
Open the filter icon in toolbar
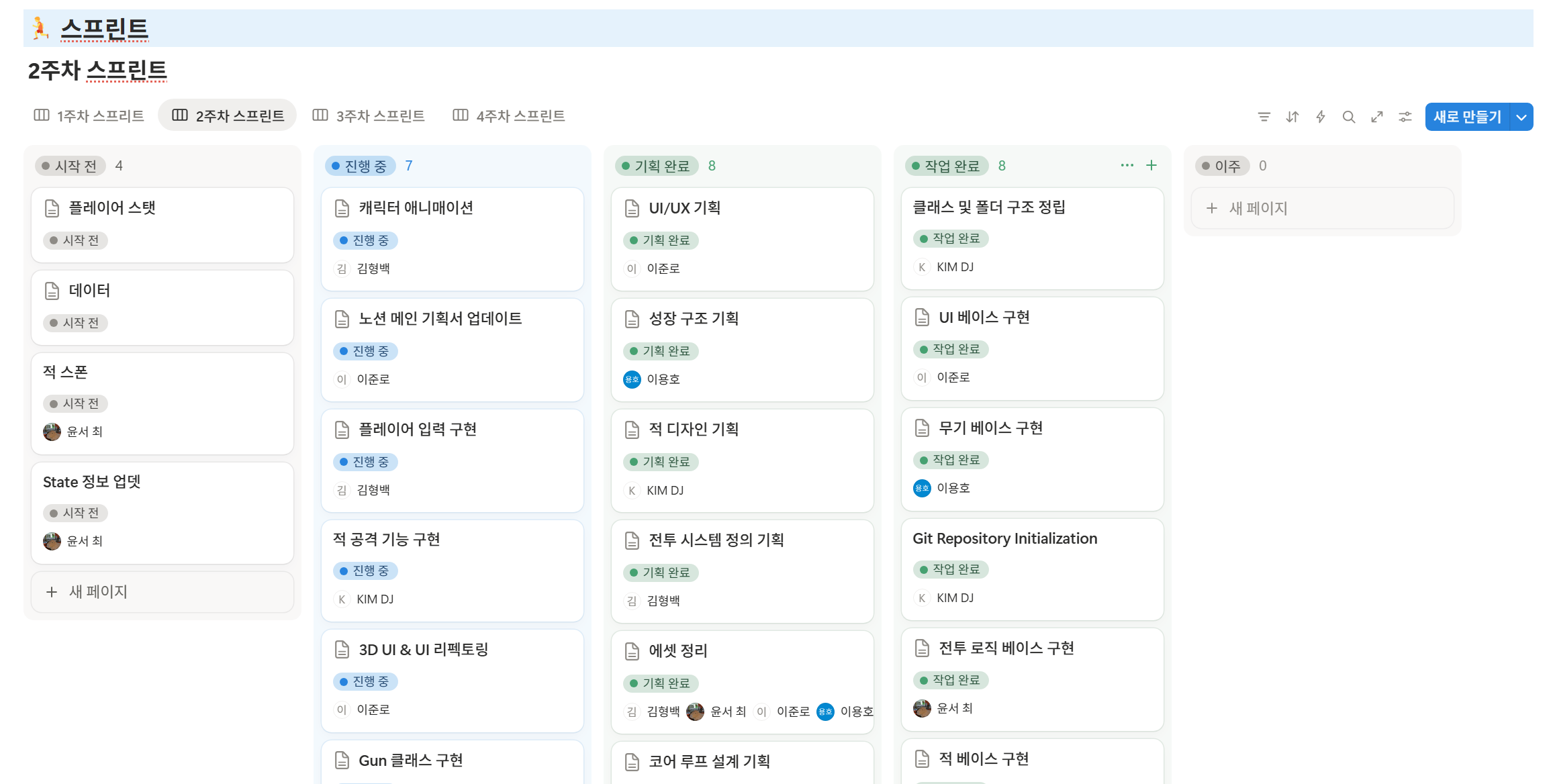pyautogui.click(x=1264, y=117)
